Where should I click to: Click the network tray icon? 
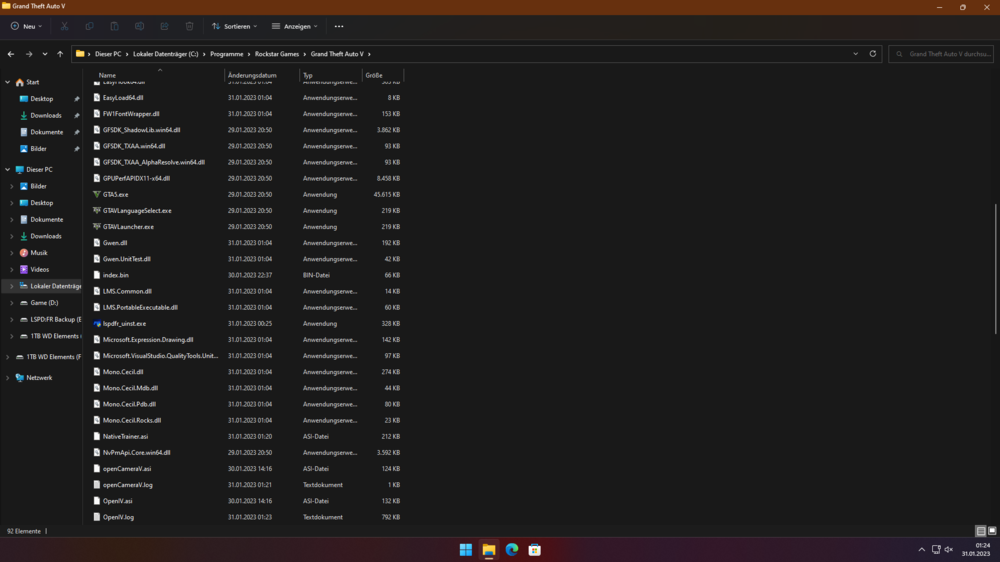coord(936,549)
